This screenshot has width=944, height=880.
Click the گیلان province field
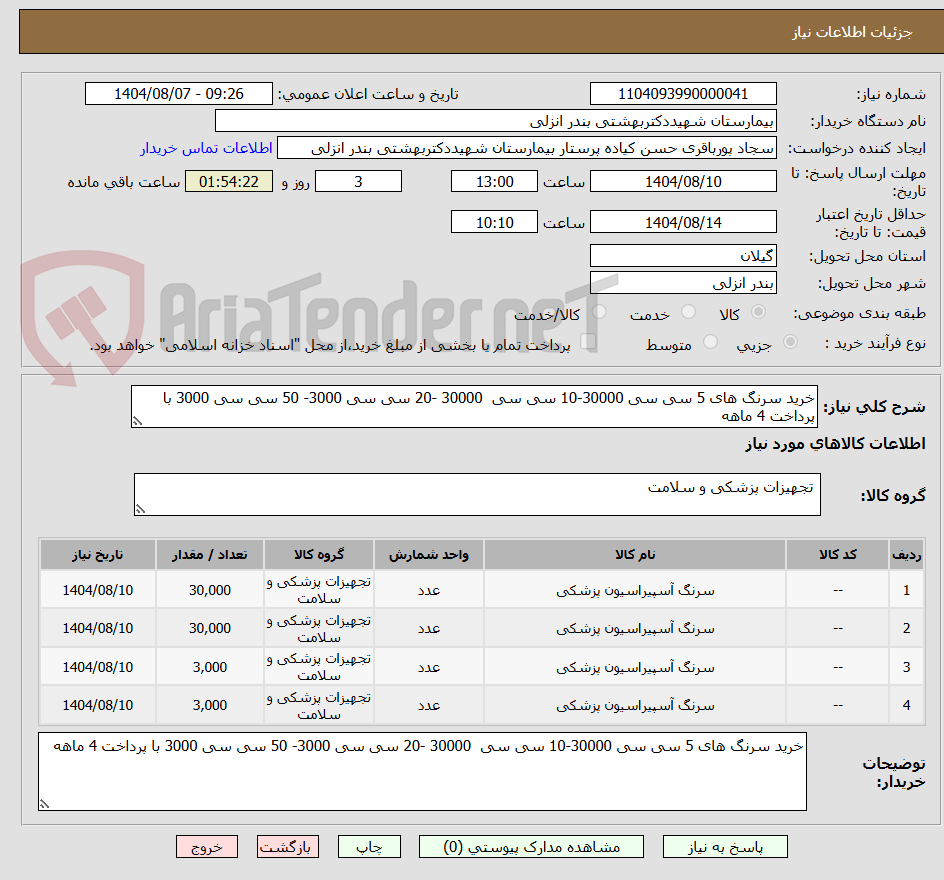point(683,256)
